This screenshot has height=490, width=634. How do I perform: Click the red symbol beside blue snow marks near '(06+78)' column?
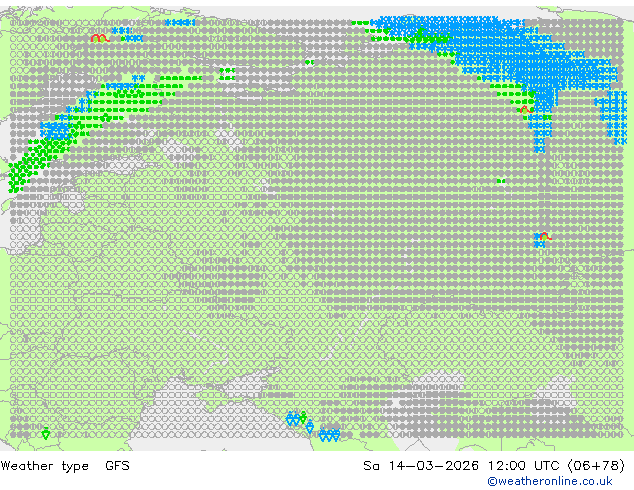click(545, 236)
